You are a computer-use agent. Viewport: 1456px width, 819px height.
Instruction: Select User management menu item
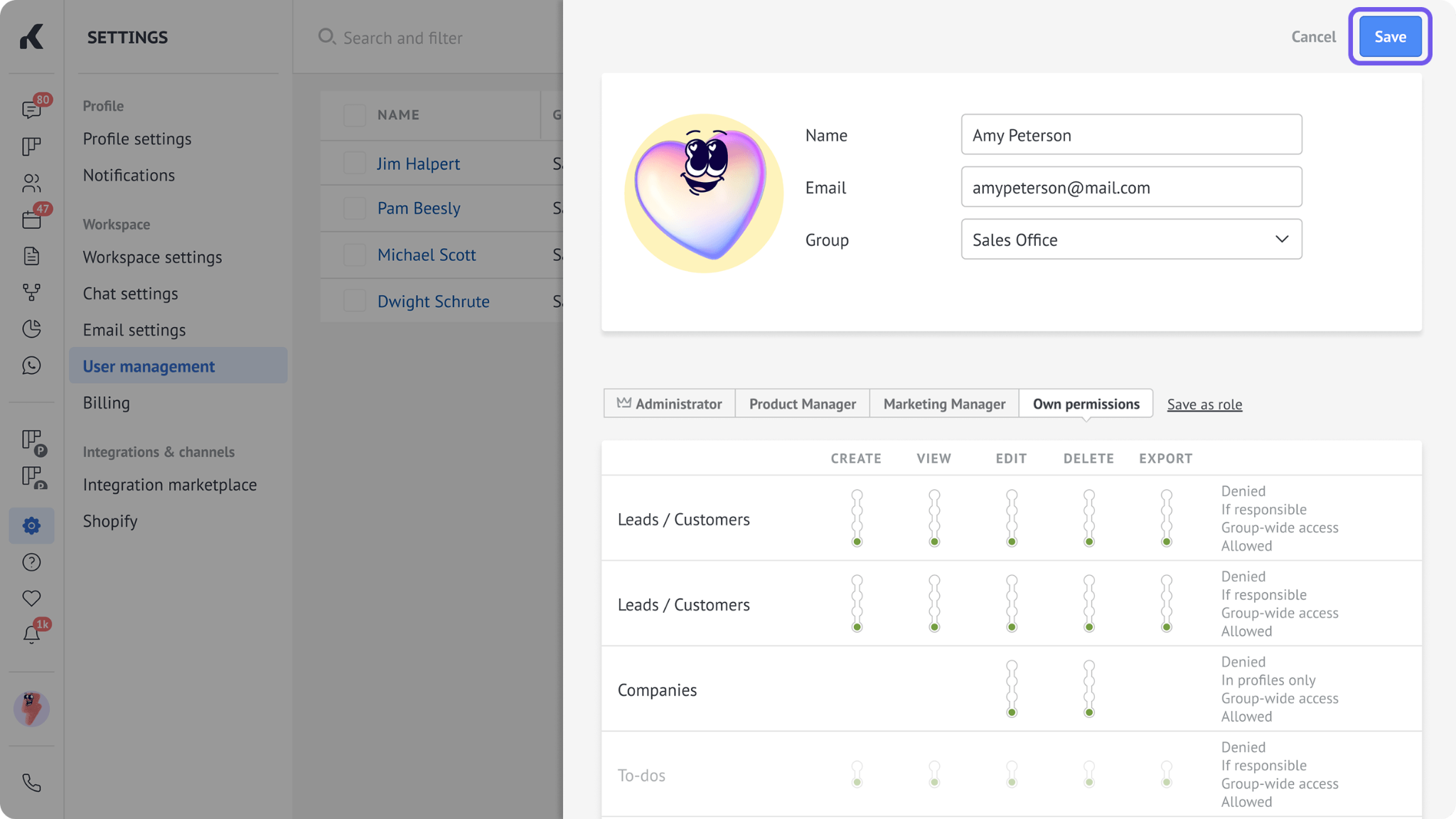click(178, 365)
